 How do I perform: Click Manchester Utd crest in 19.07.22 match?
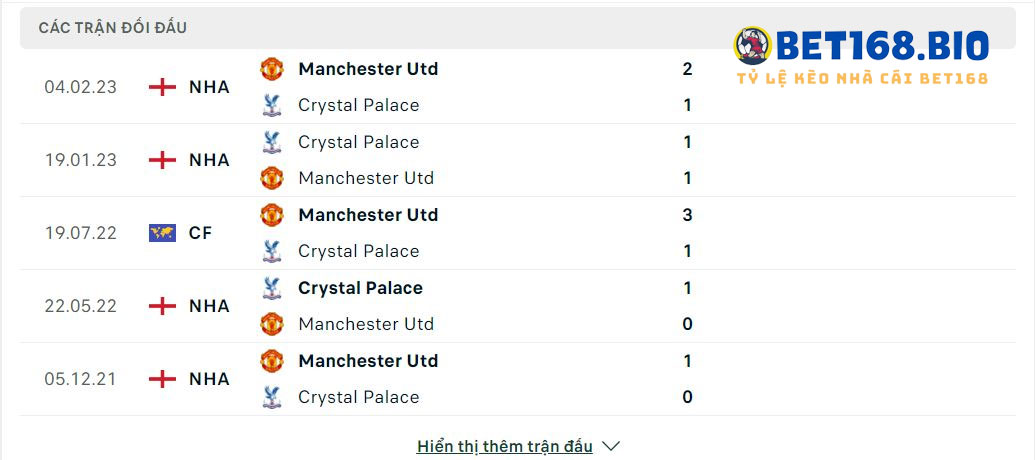tap(271, 214)
